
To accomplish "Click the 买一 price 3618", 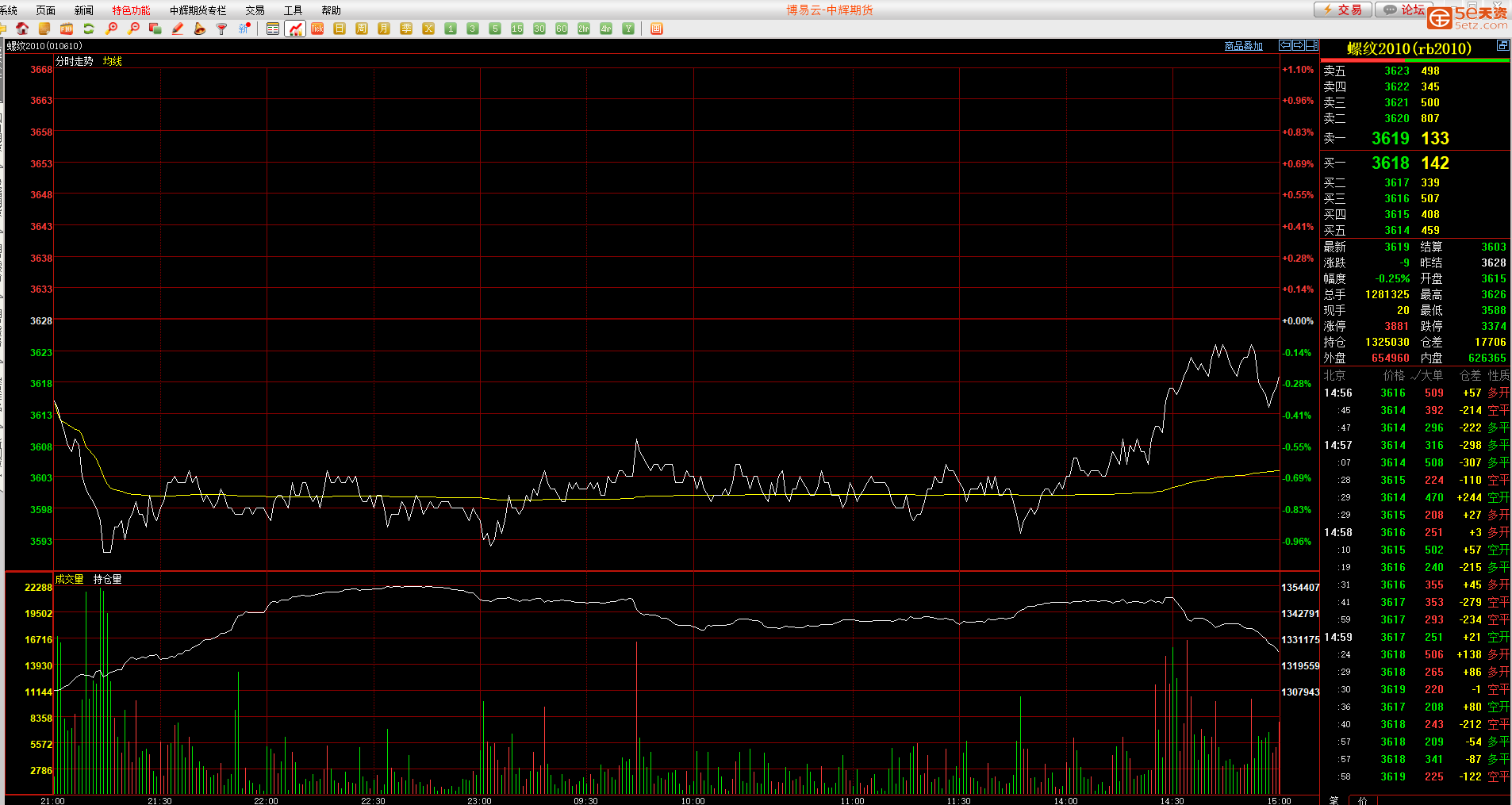I will point(1391,163).
